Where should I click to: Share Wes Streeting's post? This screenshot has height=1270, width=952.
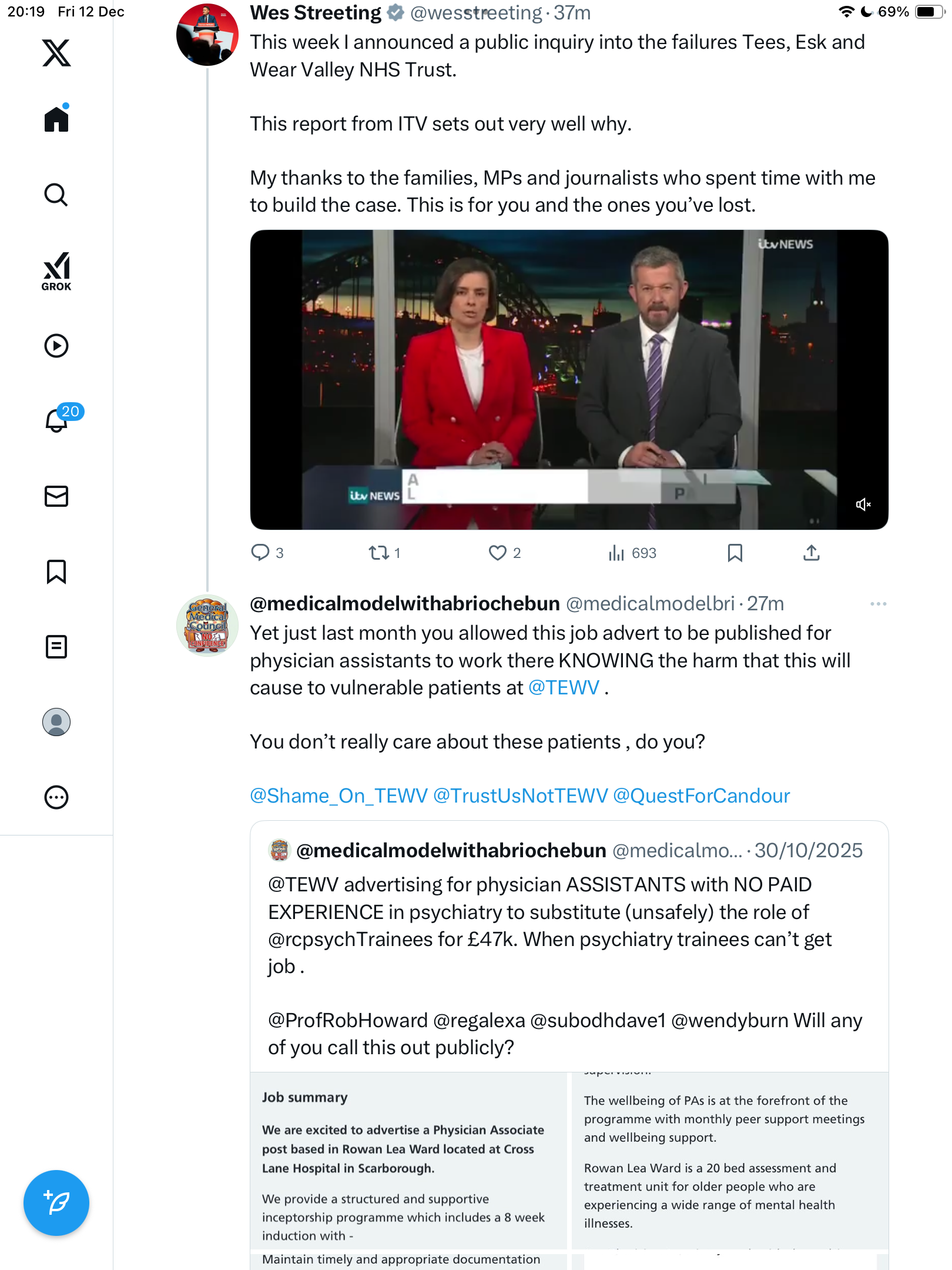tap(811, 553)
